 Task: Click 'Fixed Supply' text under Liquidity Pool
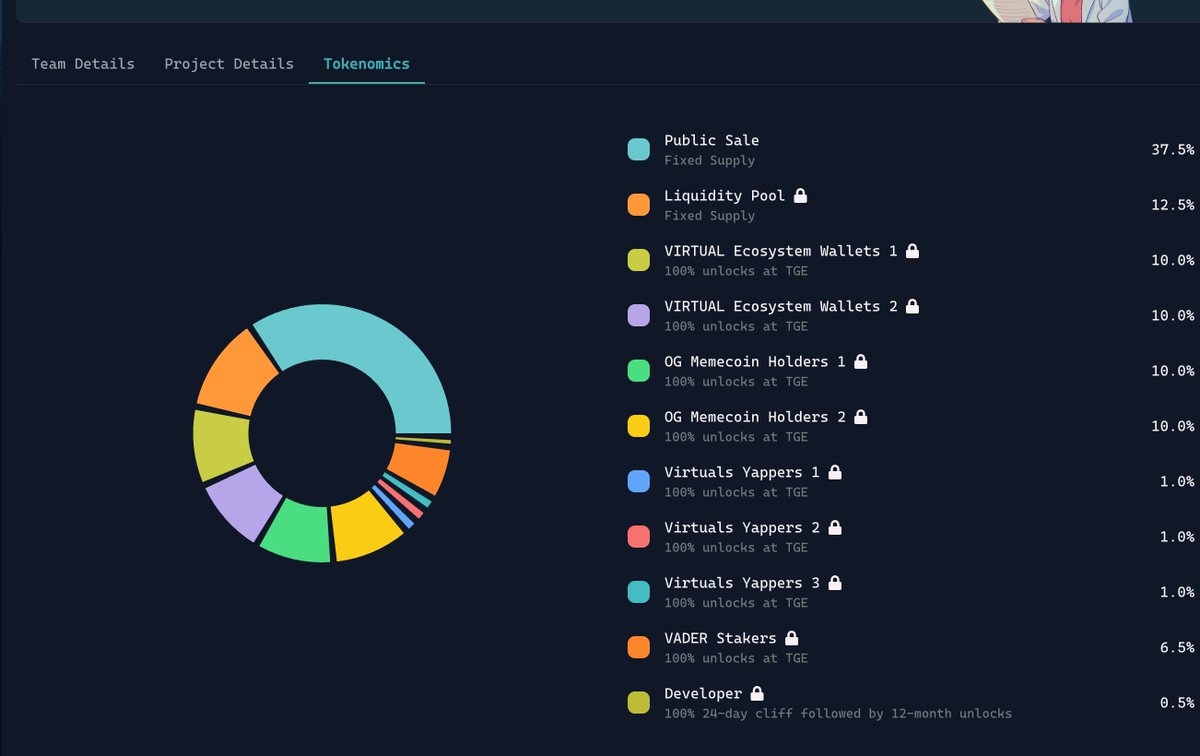(x=709, y=216)
